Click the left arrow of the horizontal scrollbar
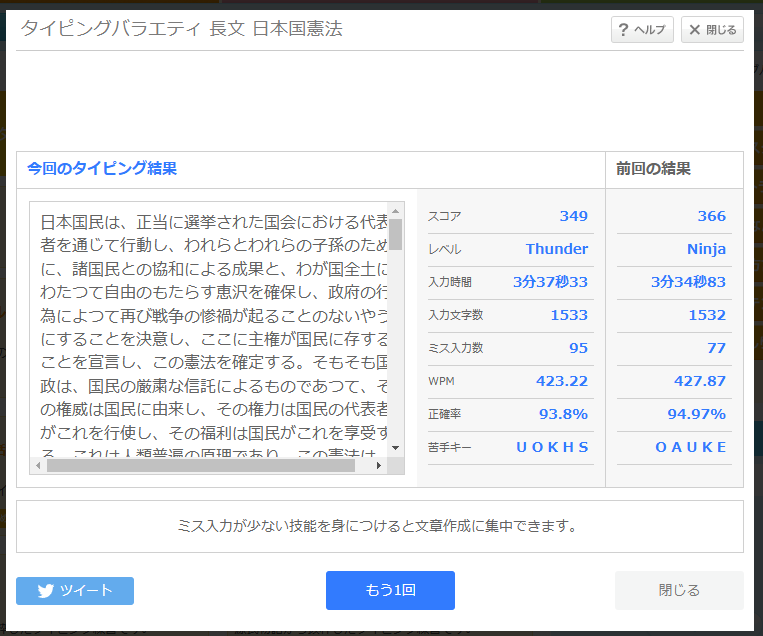 [x=39, y=466]
